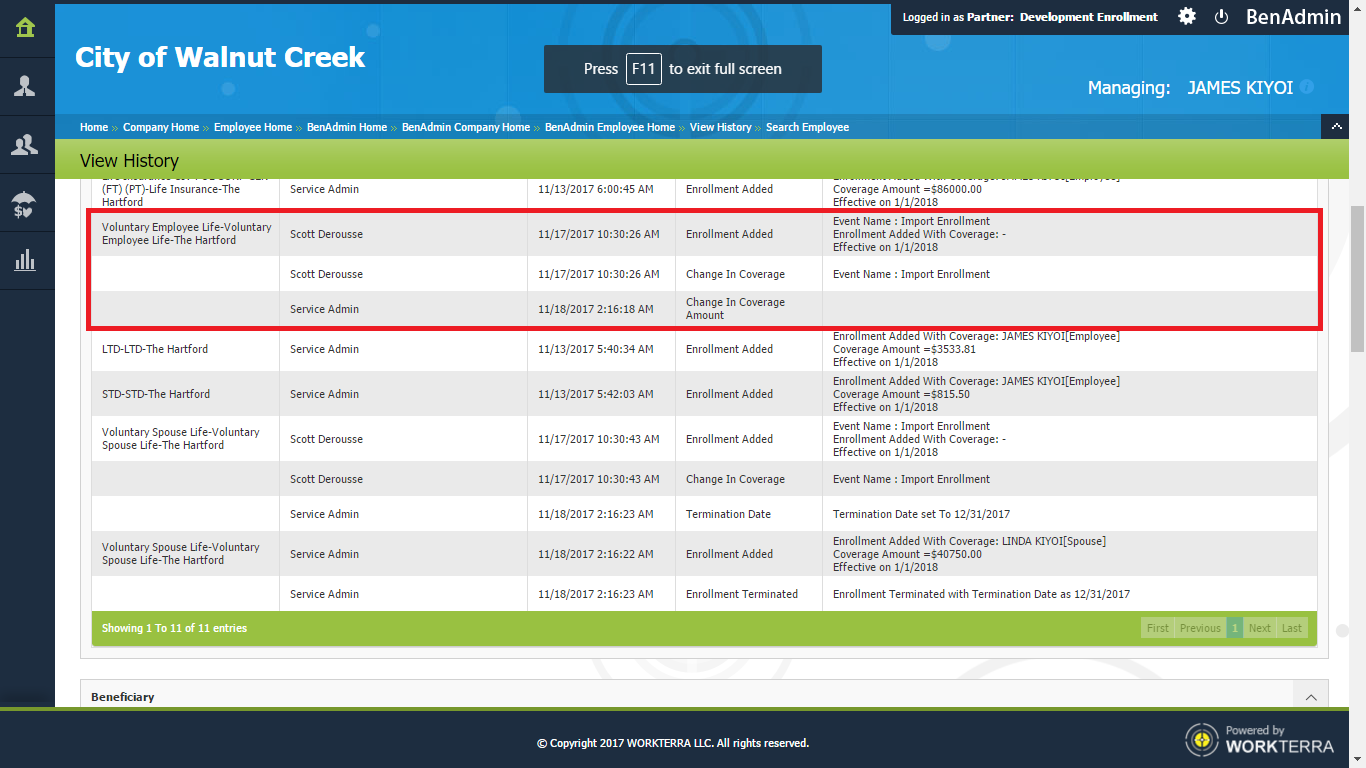Open the bar chart reports icon
Viewport: 1366px width, 768px height.
(25, 261)
